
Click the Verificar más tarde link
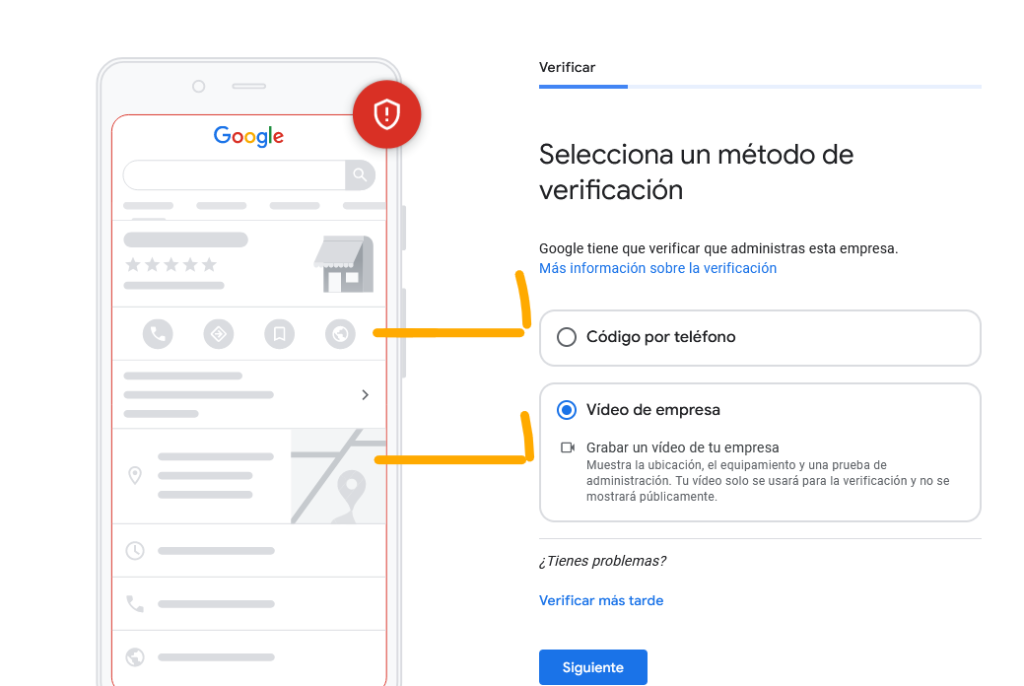coord(601,600)
